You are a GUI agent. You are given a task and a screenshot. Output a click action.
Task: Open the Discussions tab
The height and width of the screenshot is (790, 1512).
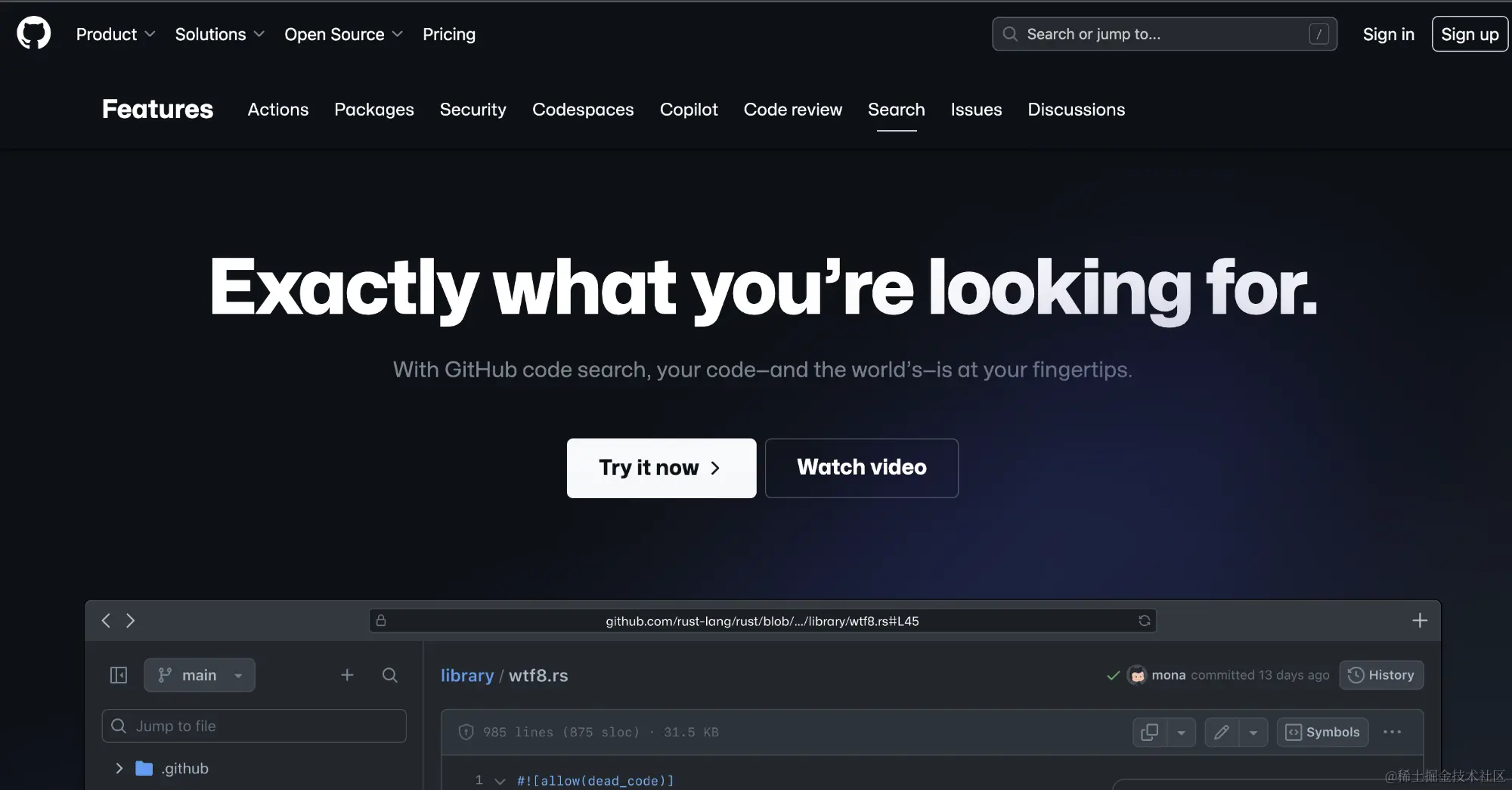point(1077,110)
